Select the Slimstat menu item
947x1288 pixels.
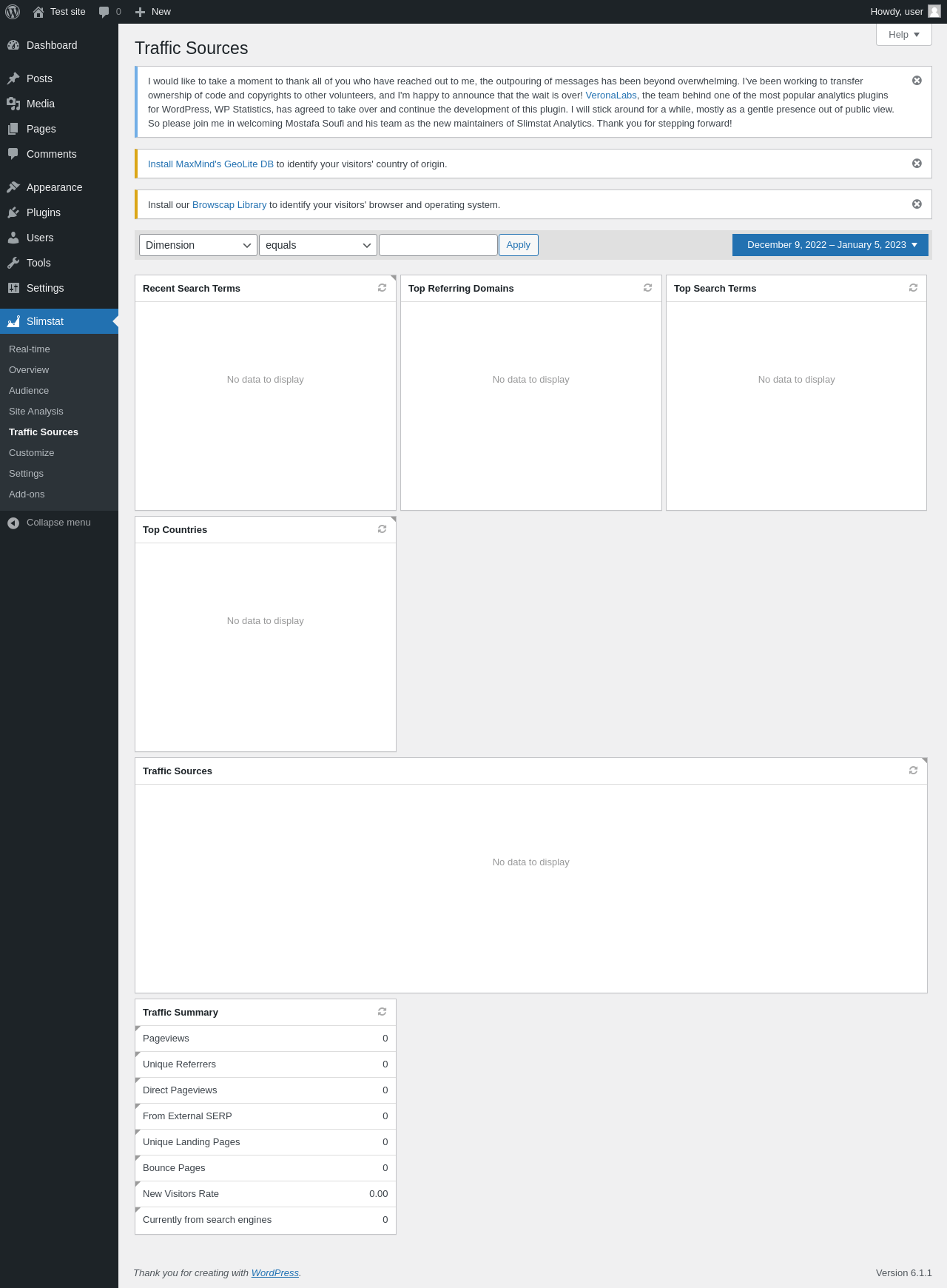pyautogui.click(x=59, y=321)
